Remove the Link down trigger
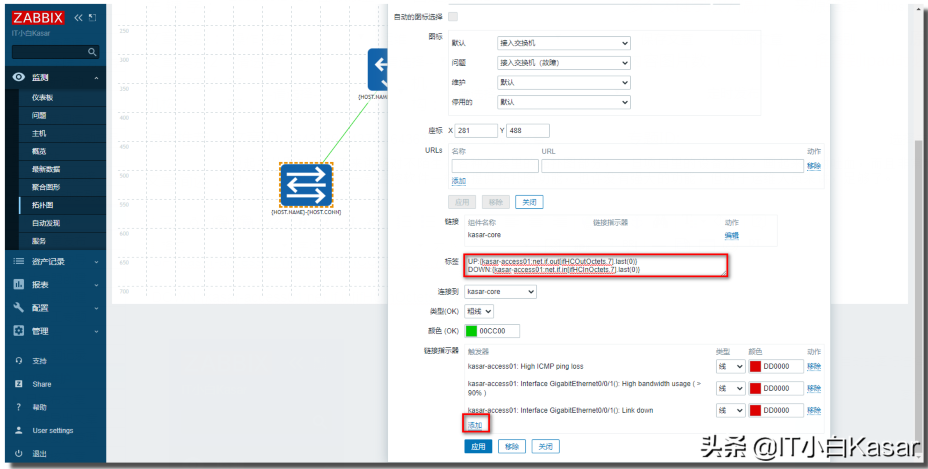This screenshot has height=469, width=928. [x=814, y=410]
